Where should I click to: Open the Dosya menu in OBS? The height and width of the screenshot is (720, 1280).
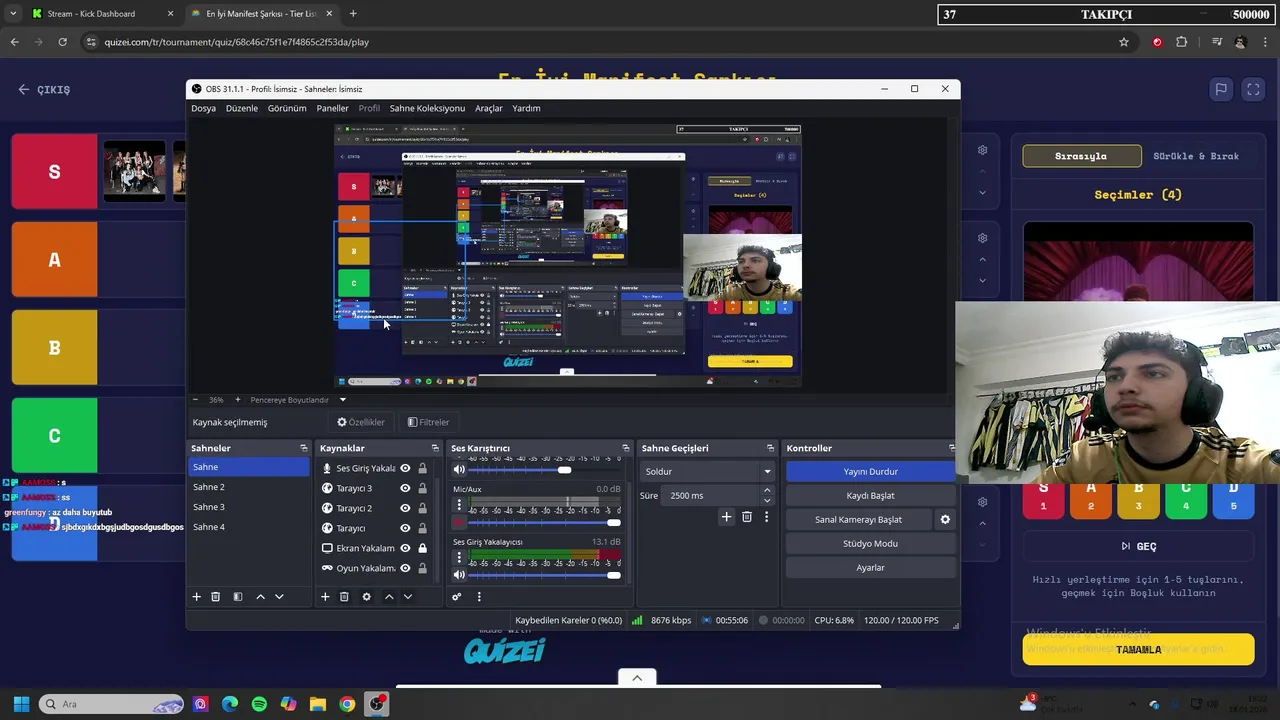(x=204, y=108)
